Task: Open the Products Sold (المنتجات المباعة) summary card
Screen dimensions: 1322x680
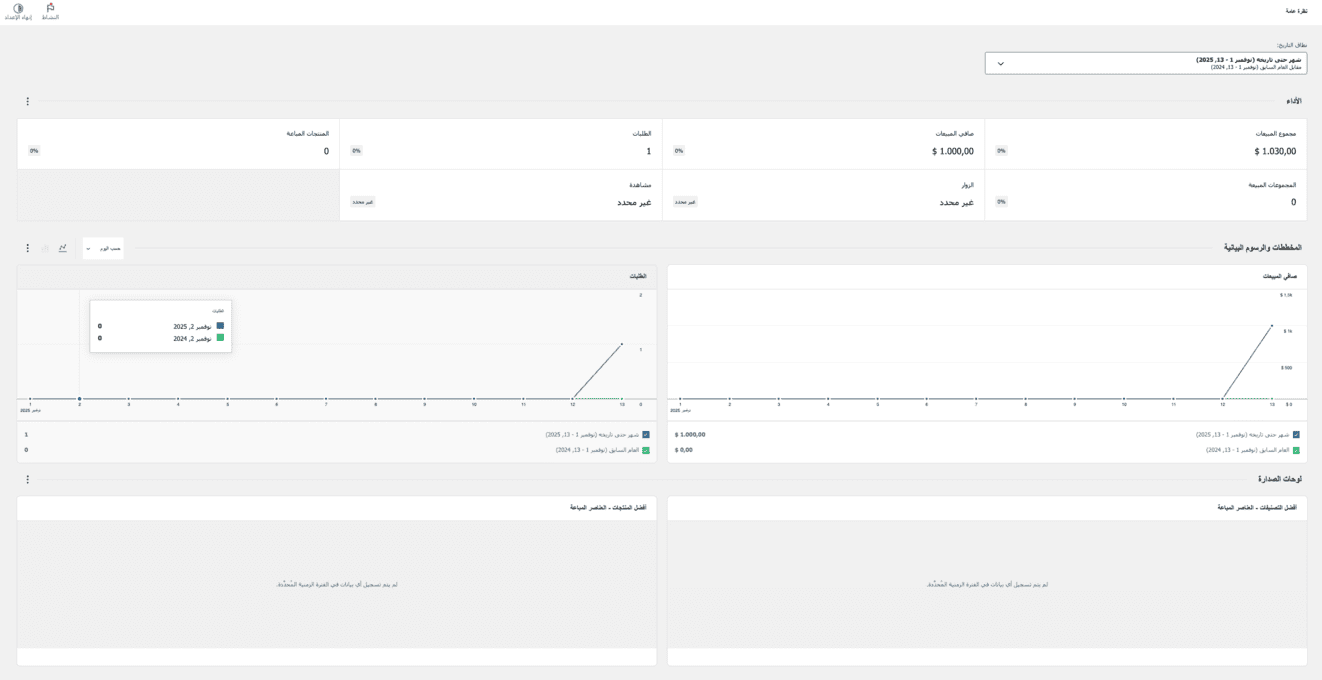Action: click(178, 144)
